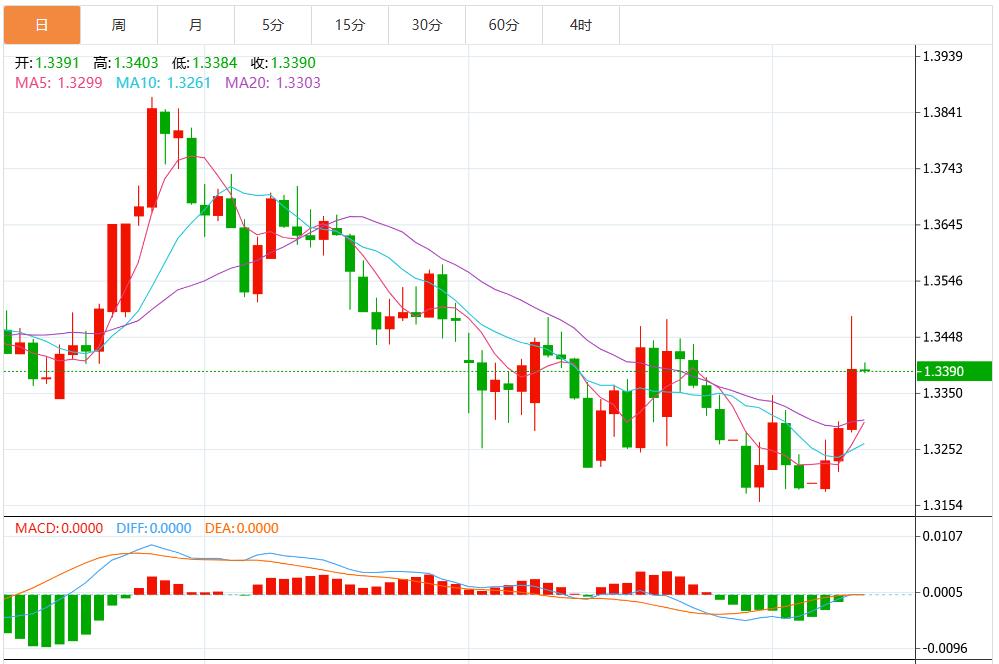Click the MACD indicator value label
999x664 pixels.
pyautogui.click(x=59, y=528)
